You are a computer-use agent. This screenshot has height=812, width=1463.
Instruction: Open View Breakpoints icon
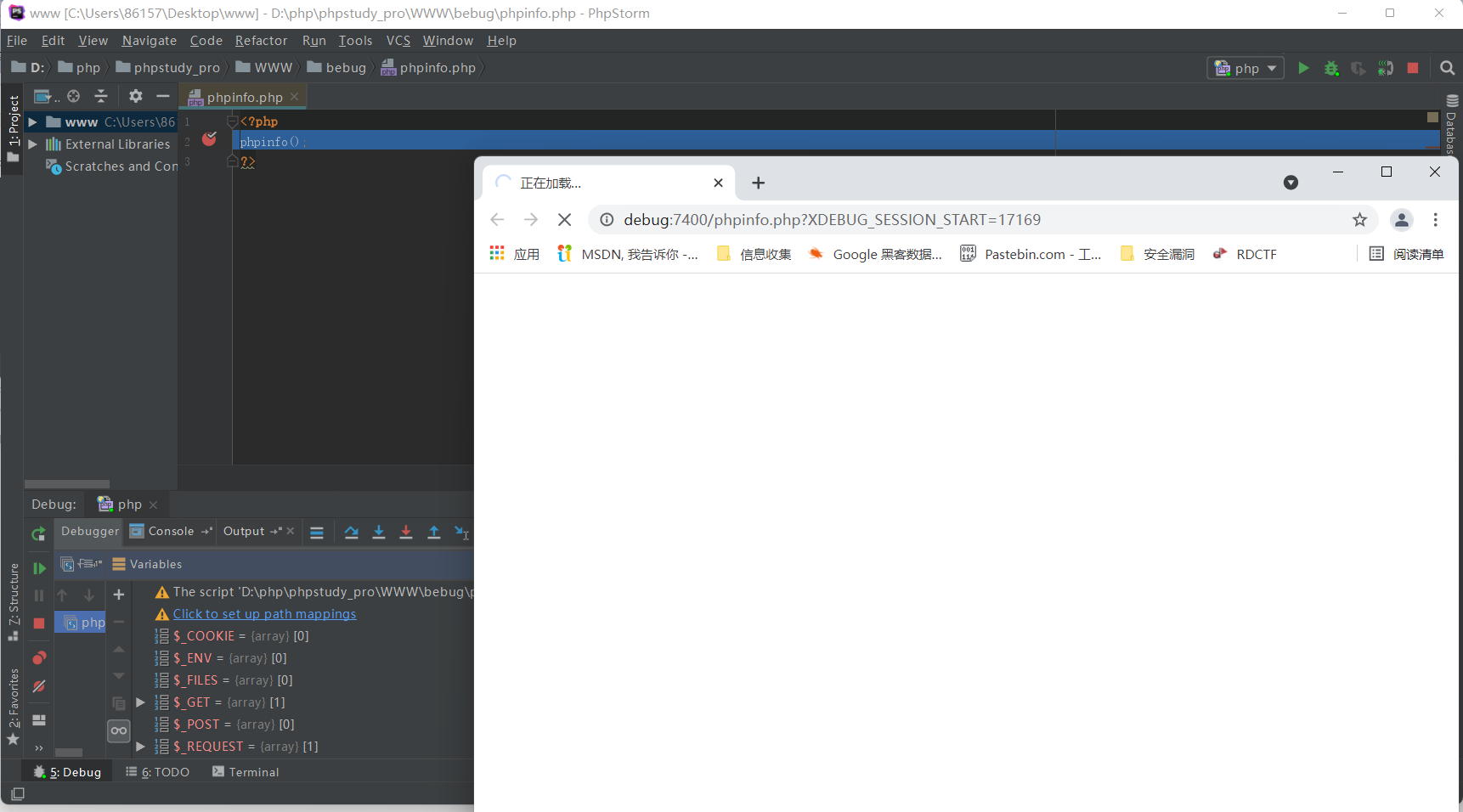39,658
